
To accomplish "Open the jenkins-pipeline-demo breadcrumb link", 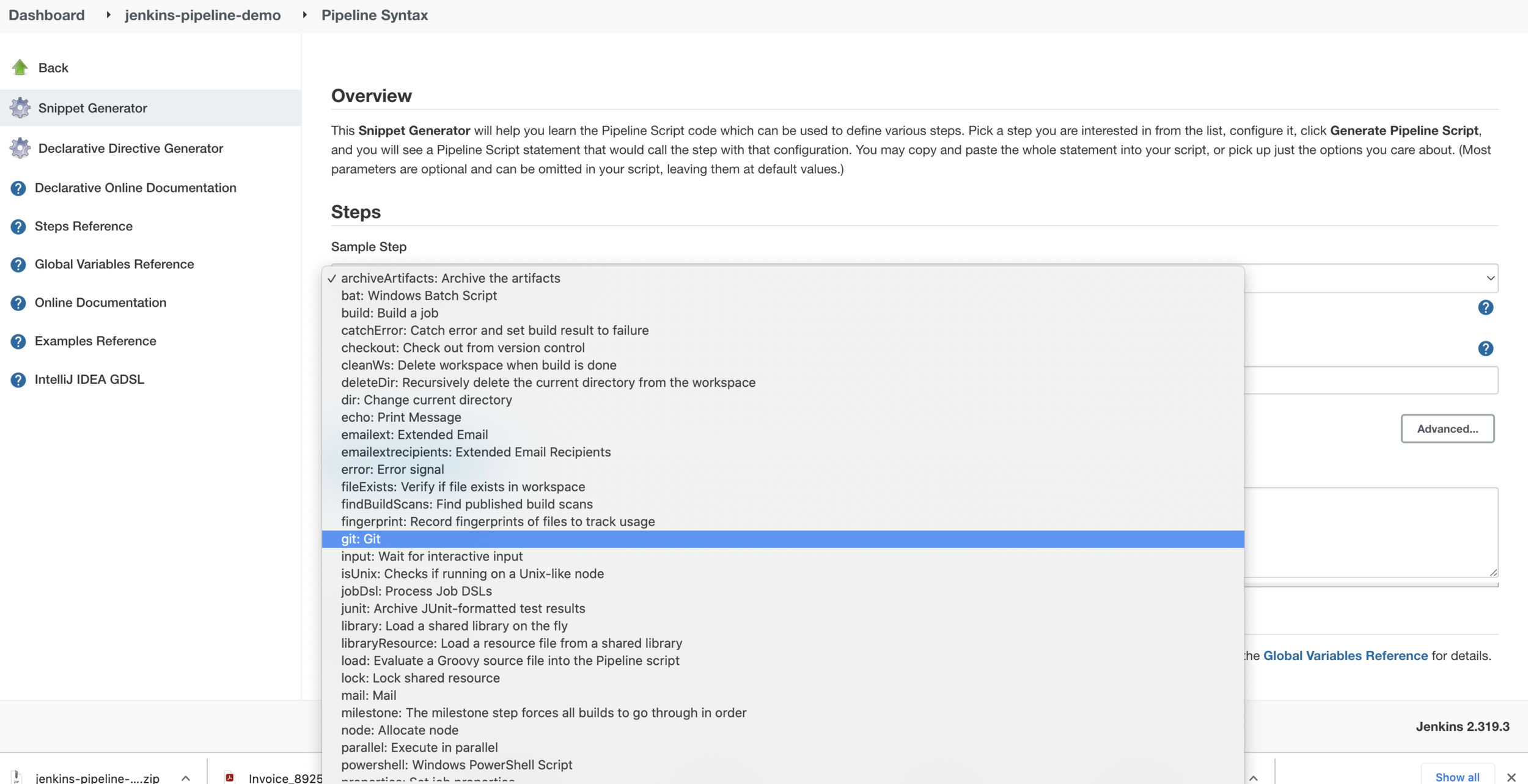I will tap(202, 15).
